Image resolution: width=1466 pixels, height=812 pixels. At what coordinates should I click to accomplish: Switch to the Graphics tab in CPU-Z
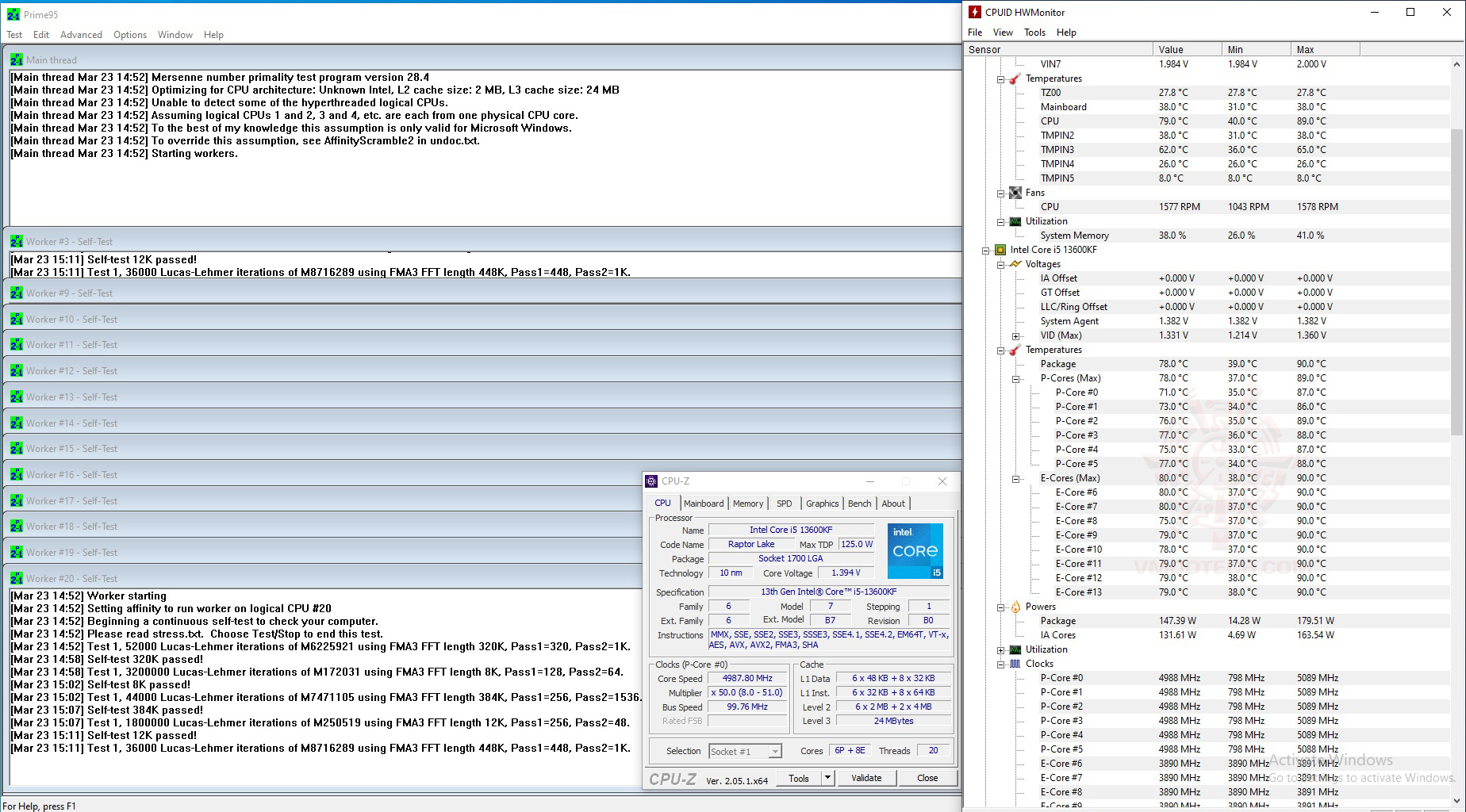pos(822,504)
